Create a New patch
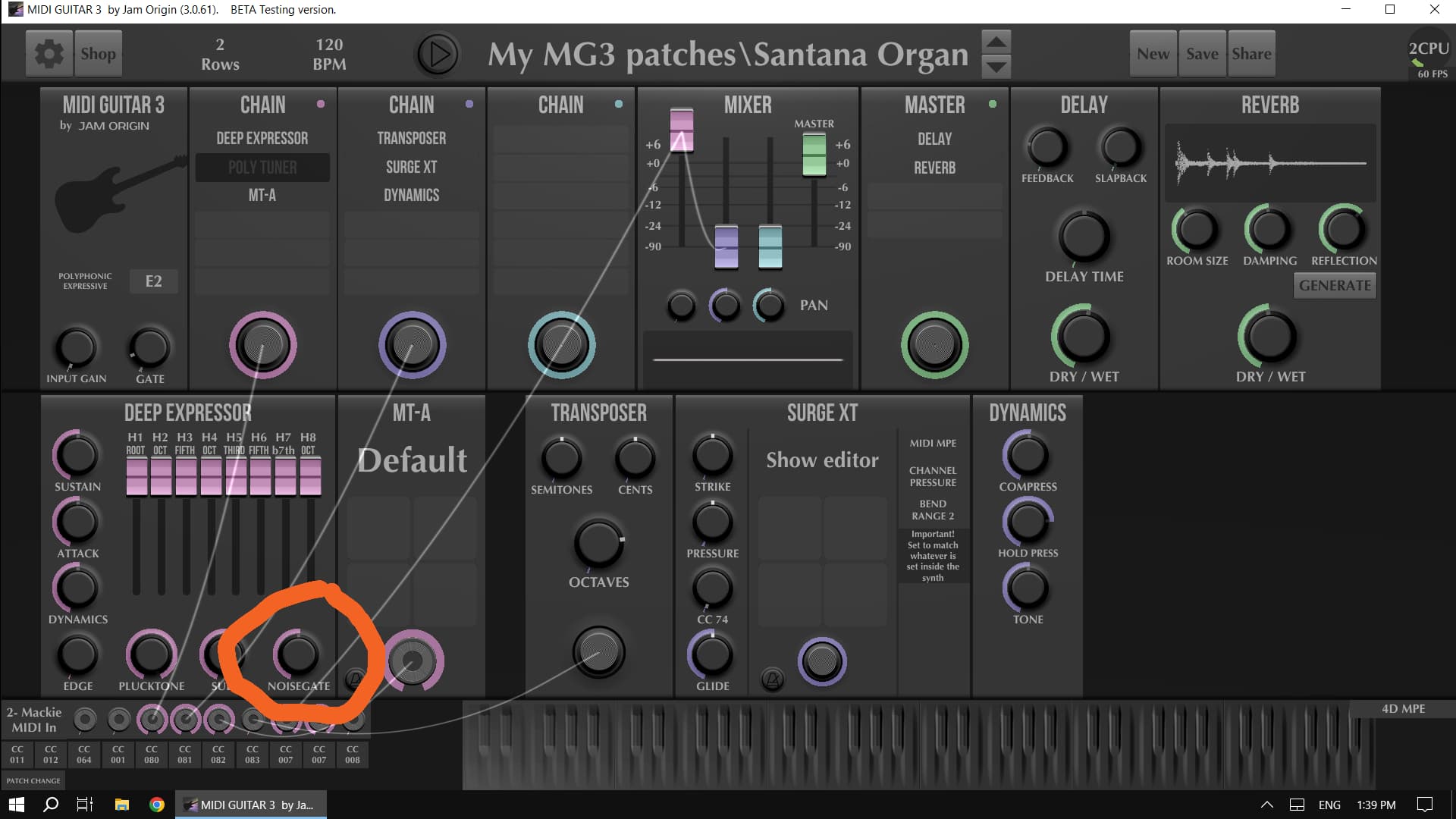The image size is (1456, 819). pos(1153,54)
